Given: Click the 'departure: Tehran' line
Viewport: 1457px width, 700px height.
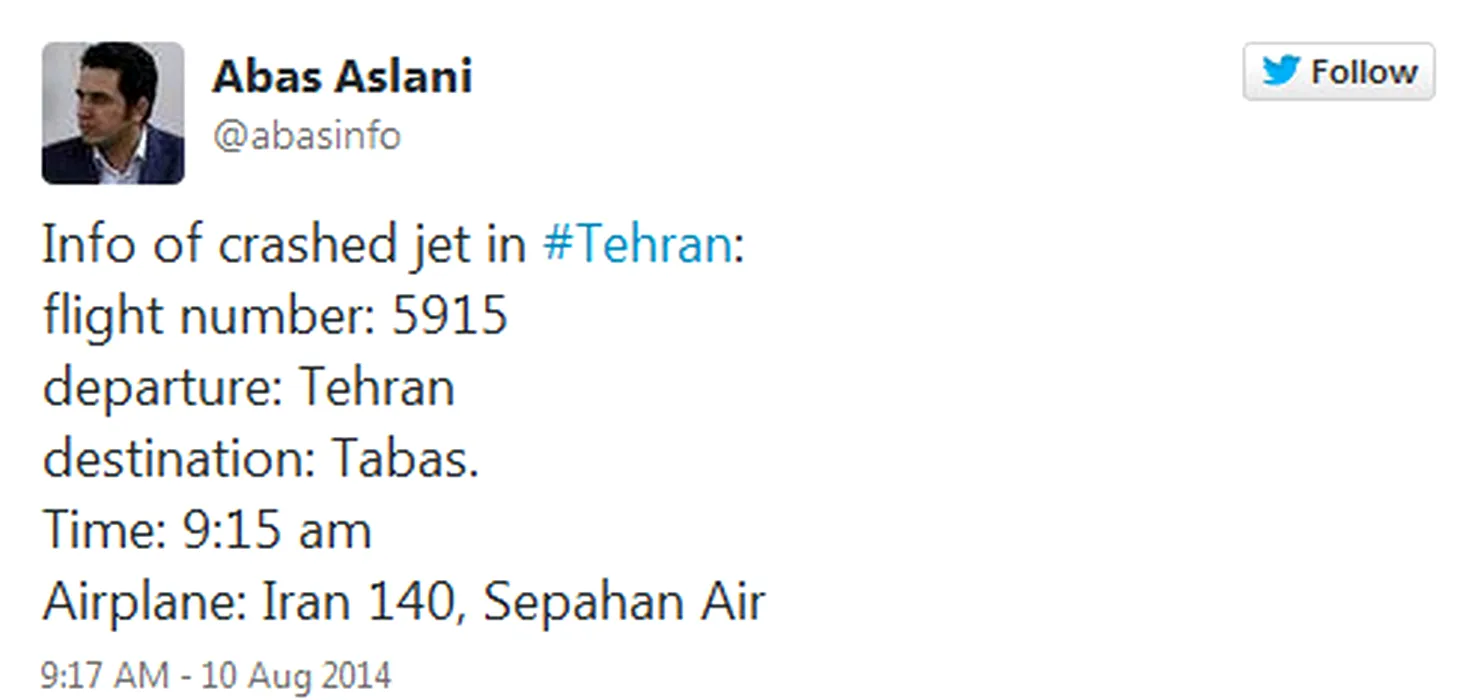Looking at the screenshot, I should point(248,389).
